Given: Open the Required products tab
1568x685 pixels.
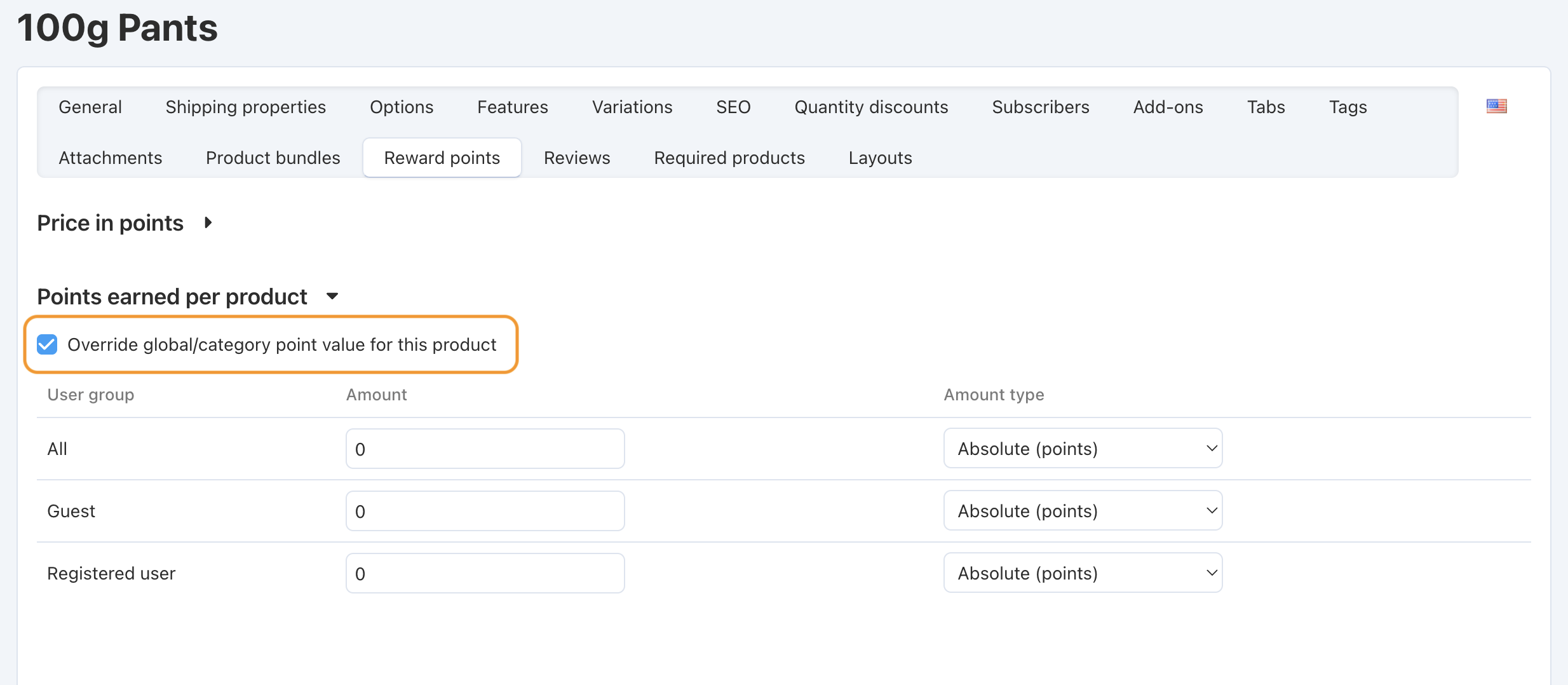Looking at the screenshot, I should point(729,158).
